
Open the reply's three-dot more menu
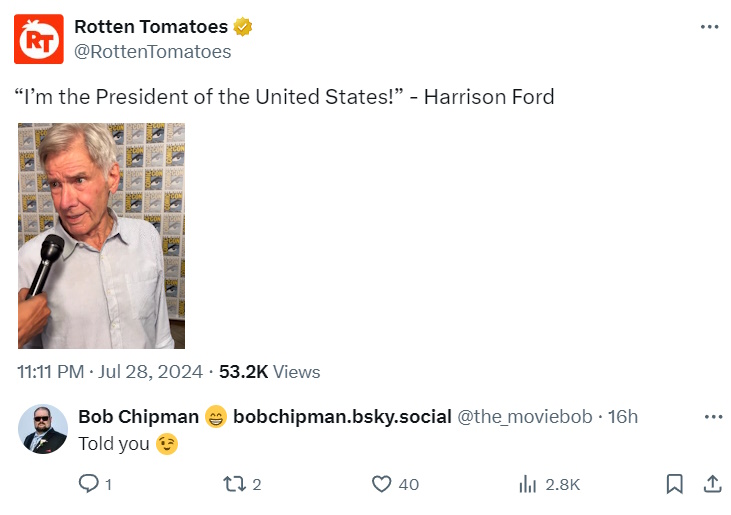point(713,417)
